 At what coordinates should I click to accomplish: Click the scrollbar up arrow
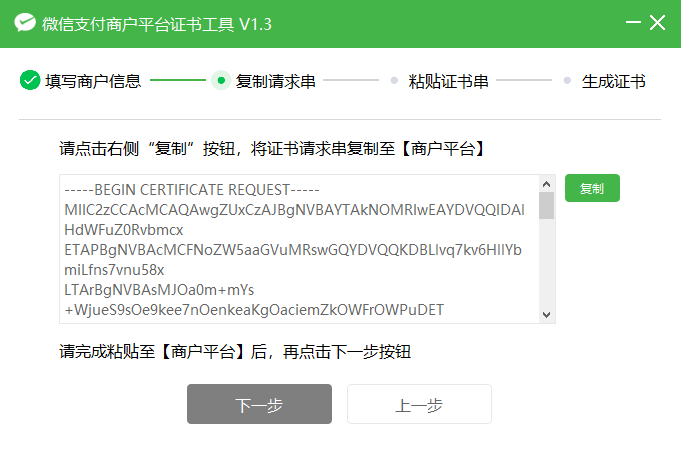click(x=546, y=184)
